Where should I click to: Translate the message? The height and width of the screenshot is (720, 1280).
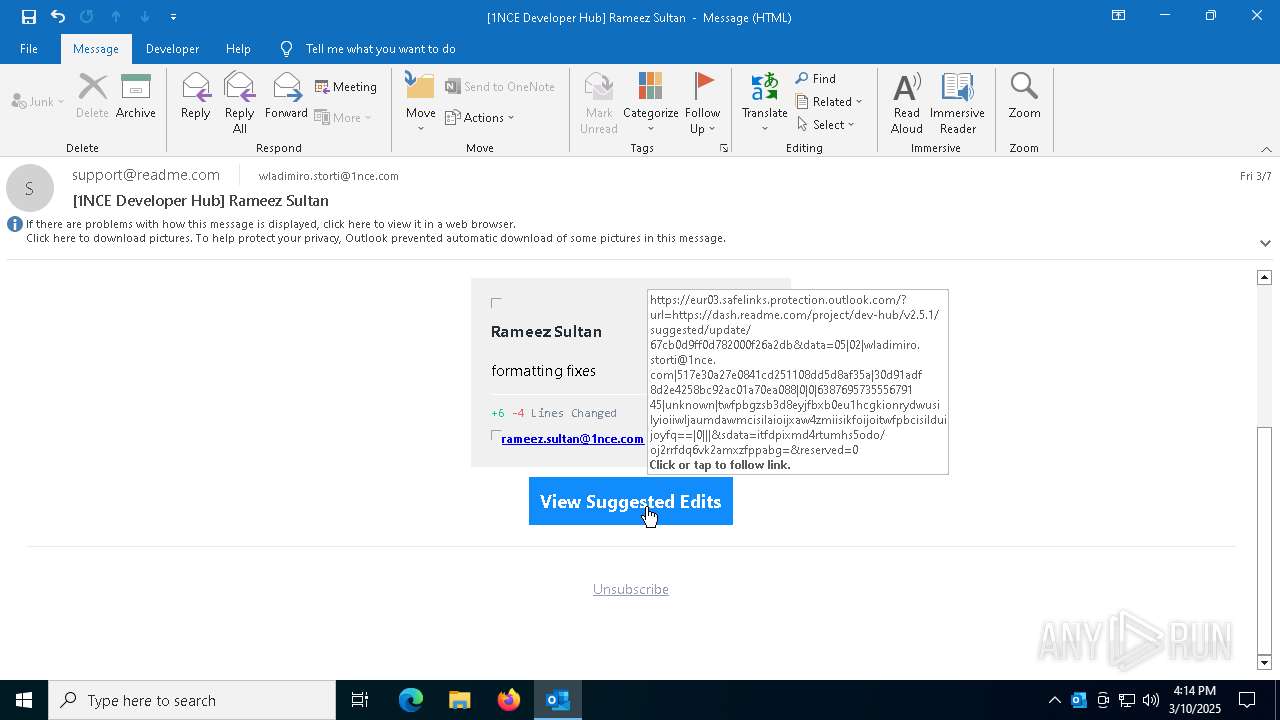click(765, 102)
